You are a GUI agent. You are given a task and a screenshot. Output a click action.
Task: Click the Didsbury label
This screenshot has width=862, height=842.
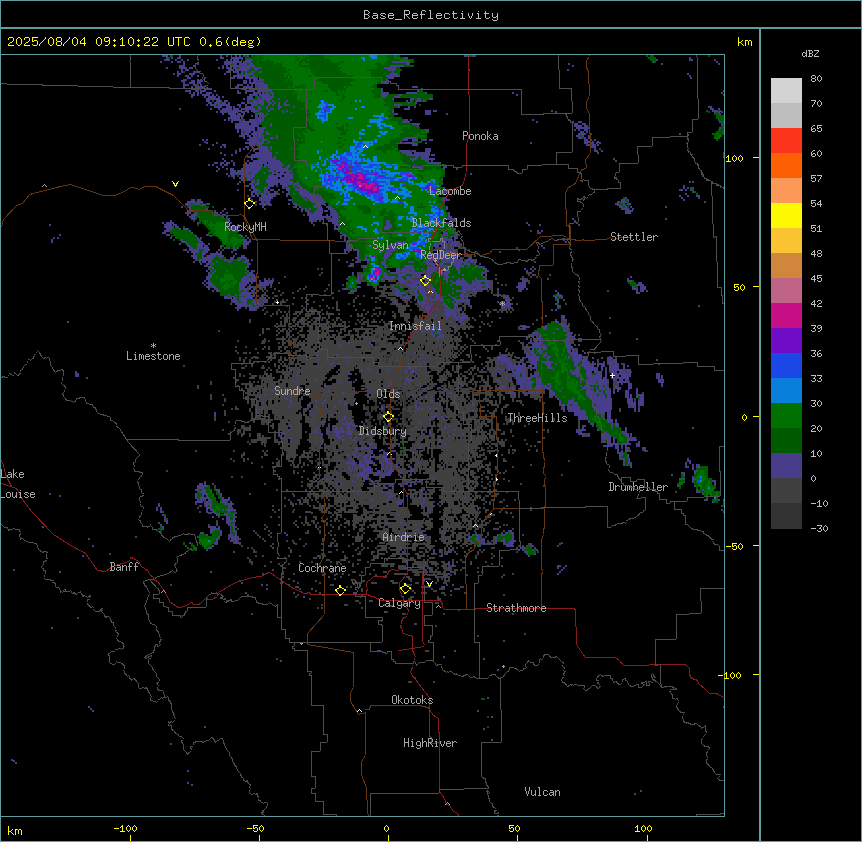pyautogui.click(x=383, y=431)
